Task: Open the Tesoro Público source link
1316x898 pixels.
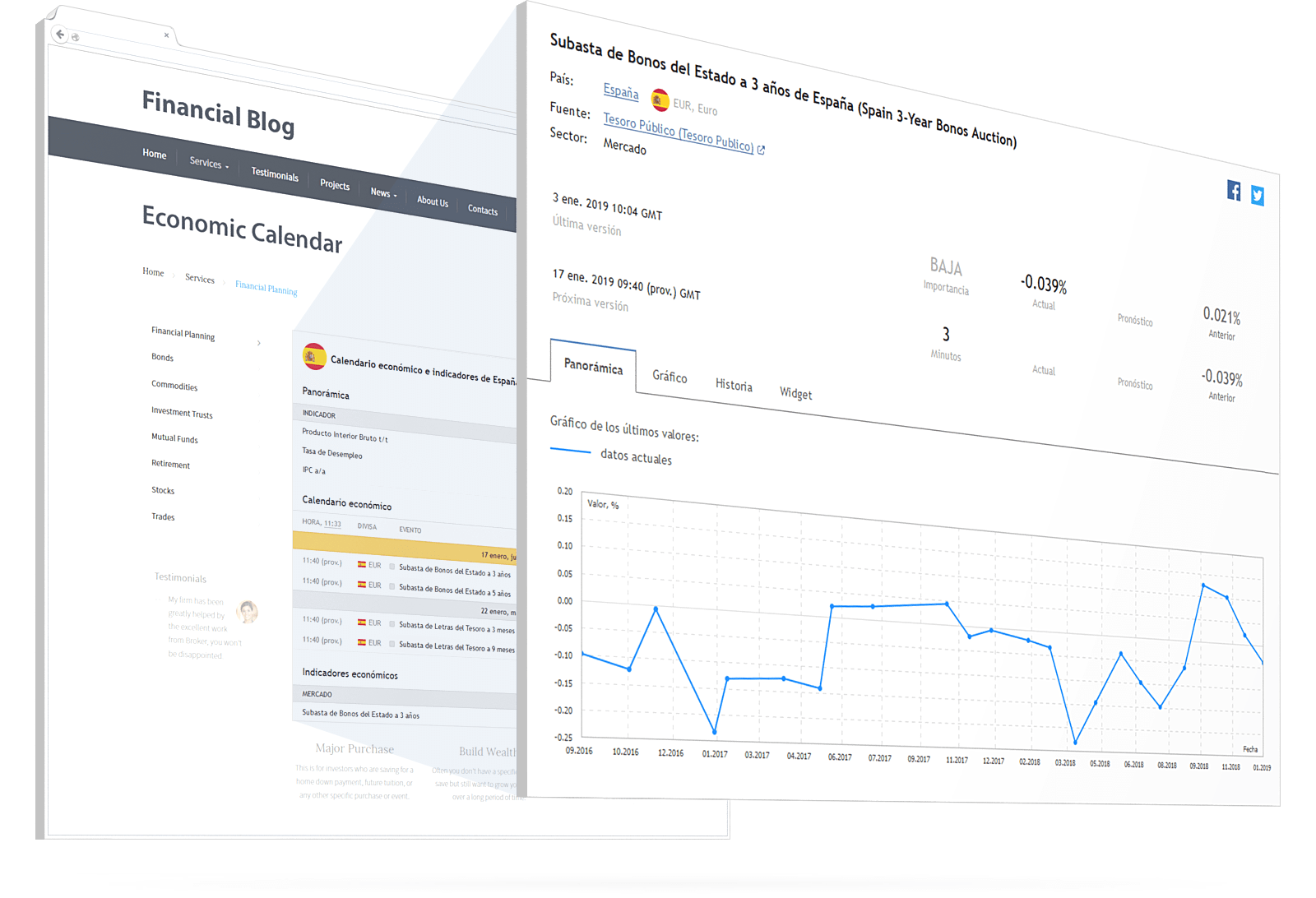Action: [678, 132]
